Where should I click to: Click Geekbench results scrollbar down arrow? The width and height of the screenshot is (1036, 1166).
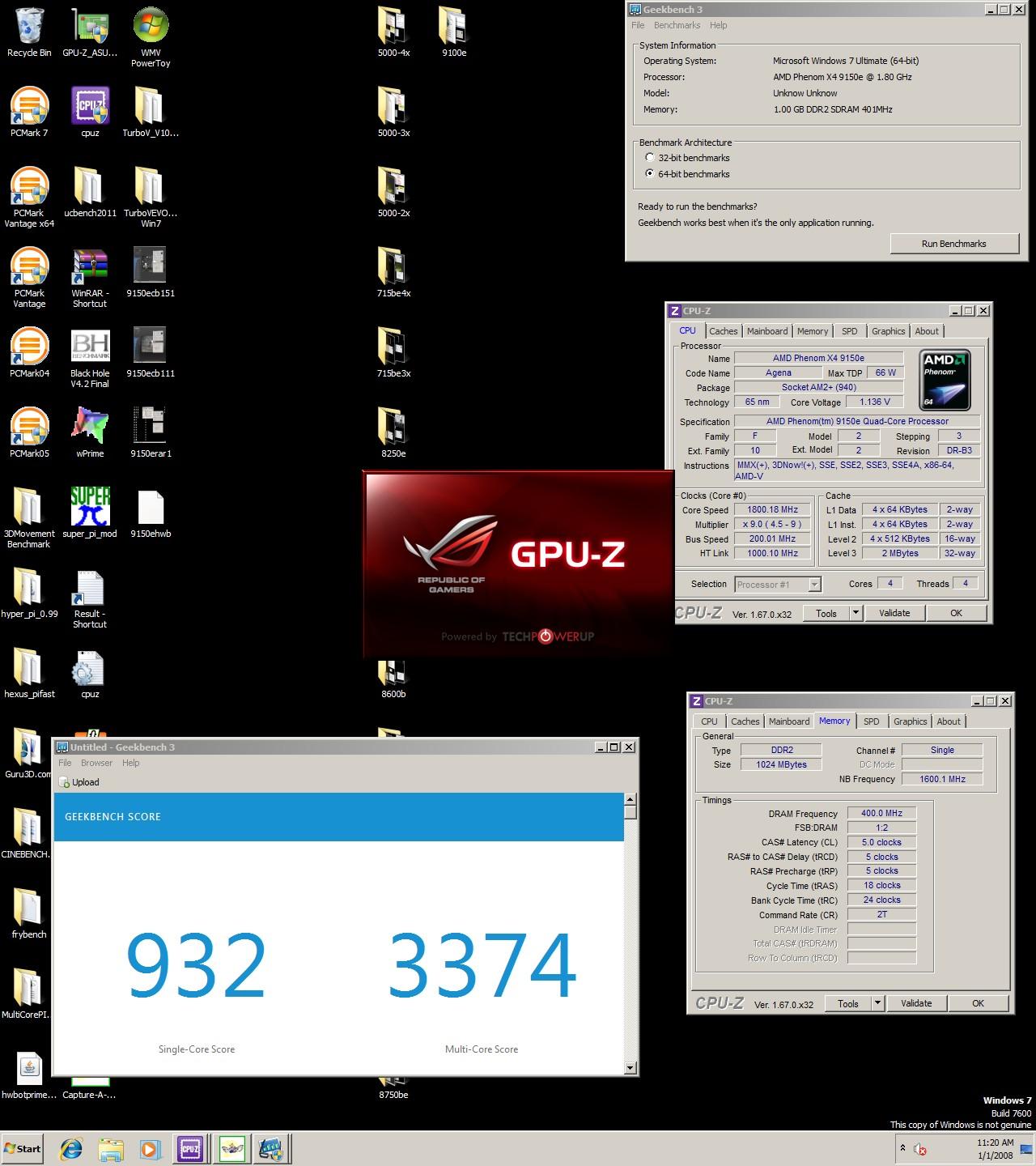[631, 1068]
